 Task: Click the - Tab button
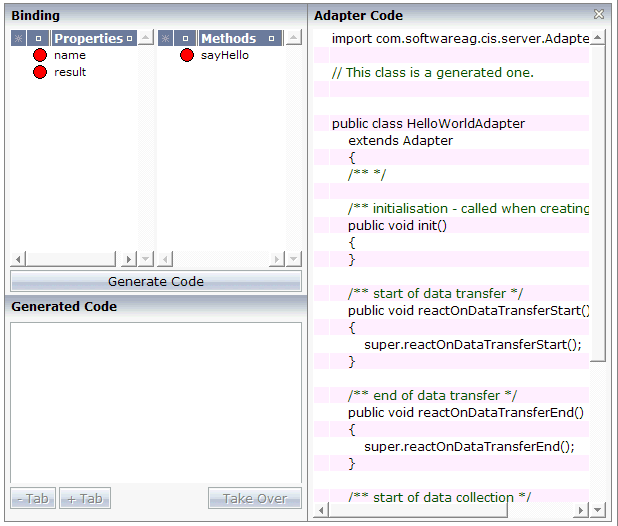[x=33, y=498]
